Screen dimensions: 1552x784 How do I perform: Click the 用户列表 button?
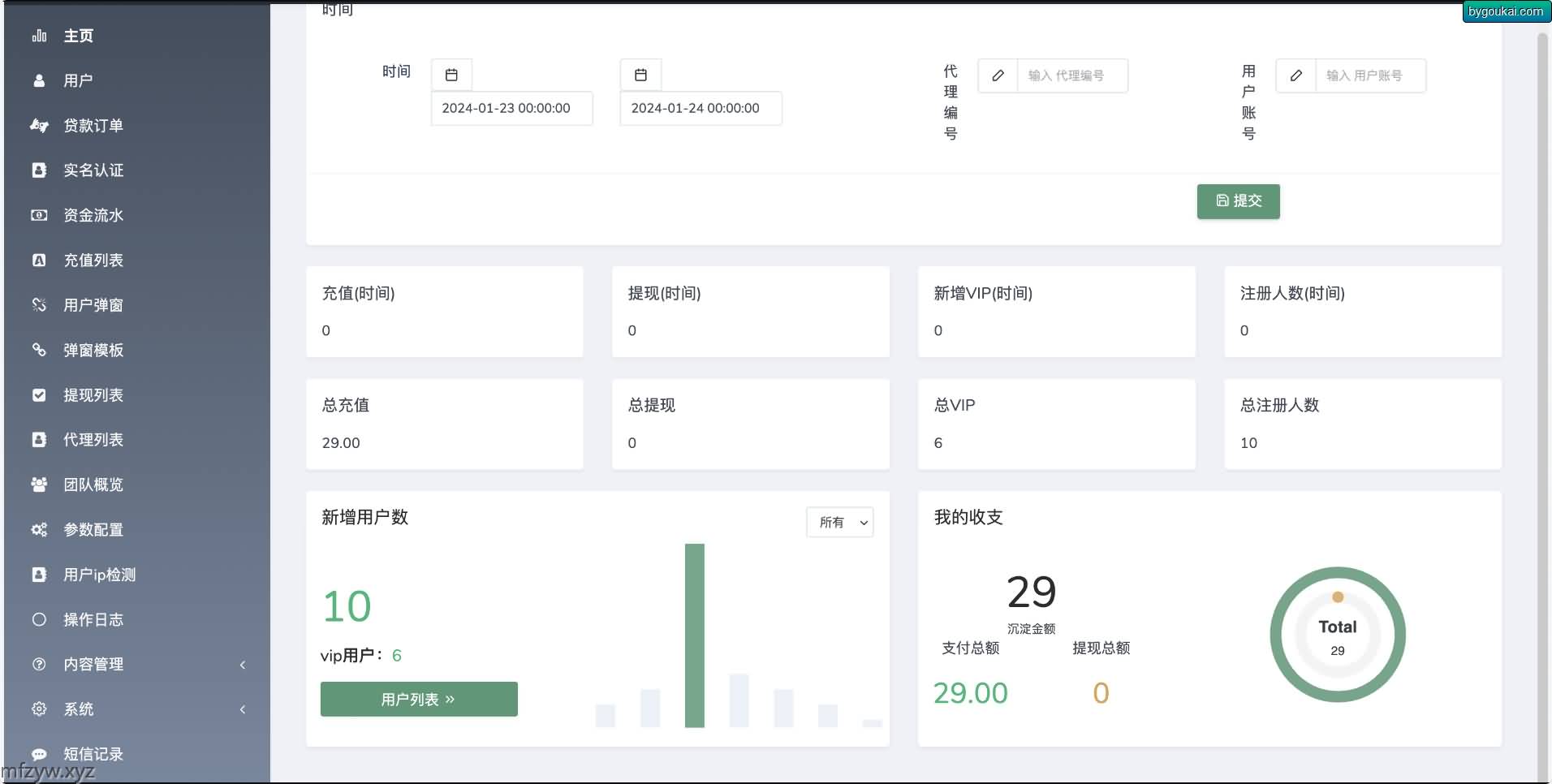(419, 699)
